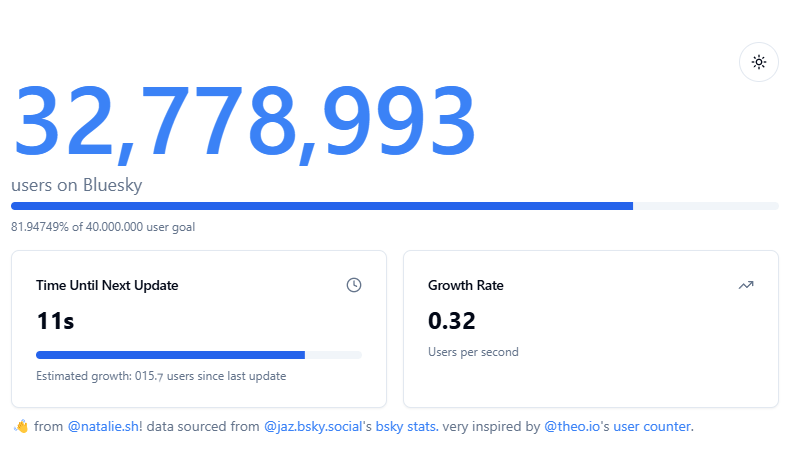
Task: Open the @natalie.sh profile link
Action: pos(104,427)
